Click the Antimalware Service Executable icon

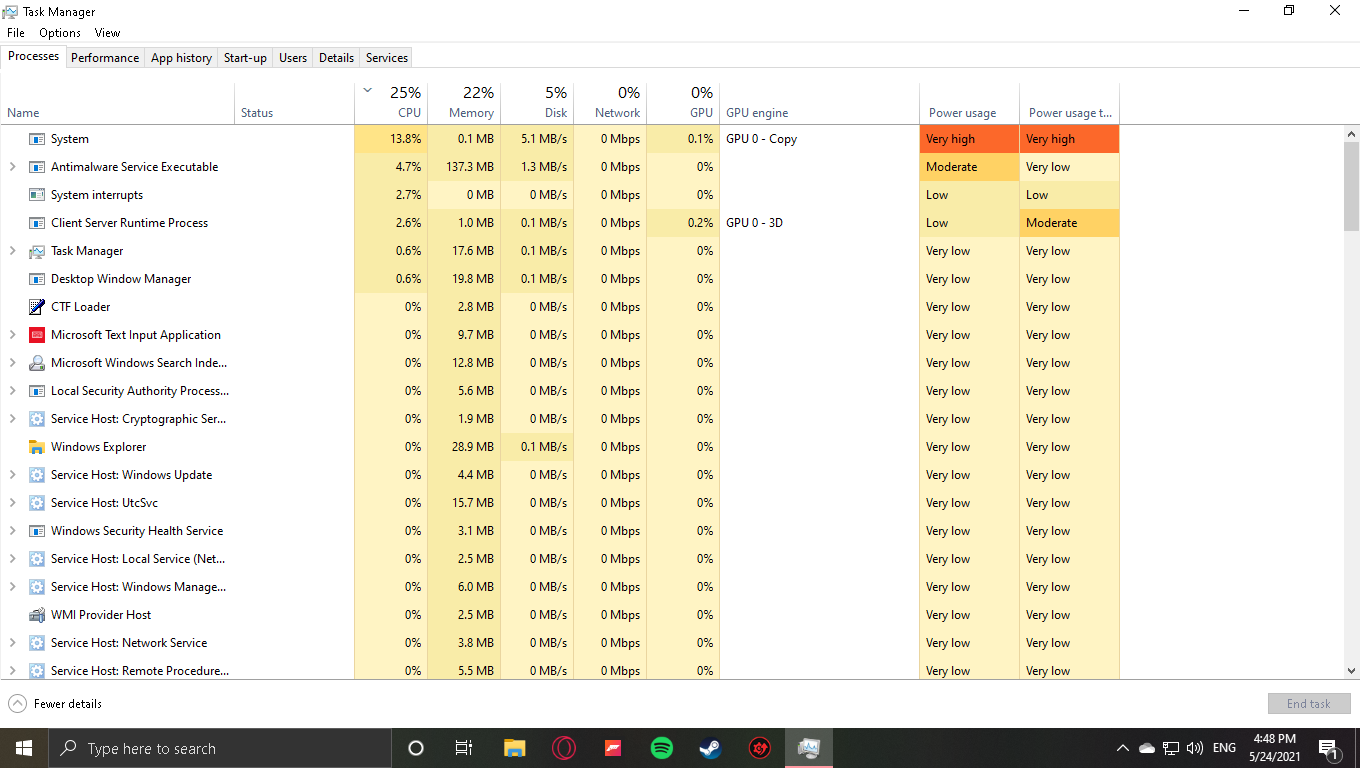(37, 167)
